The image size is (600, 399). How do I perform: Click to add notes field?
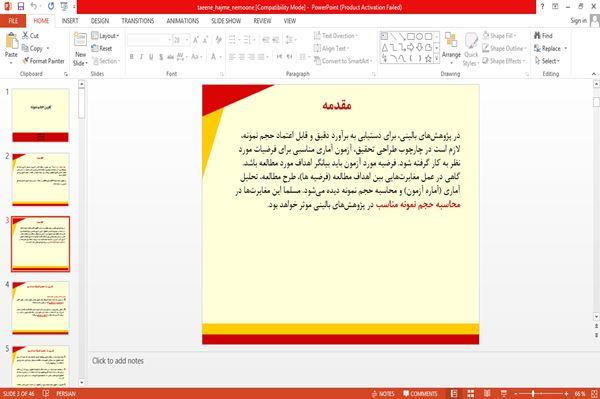coord(118,361)
